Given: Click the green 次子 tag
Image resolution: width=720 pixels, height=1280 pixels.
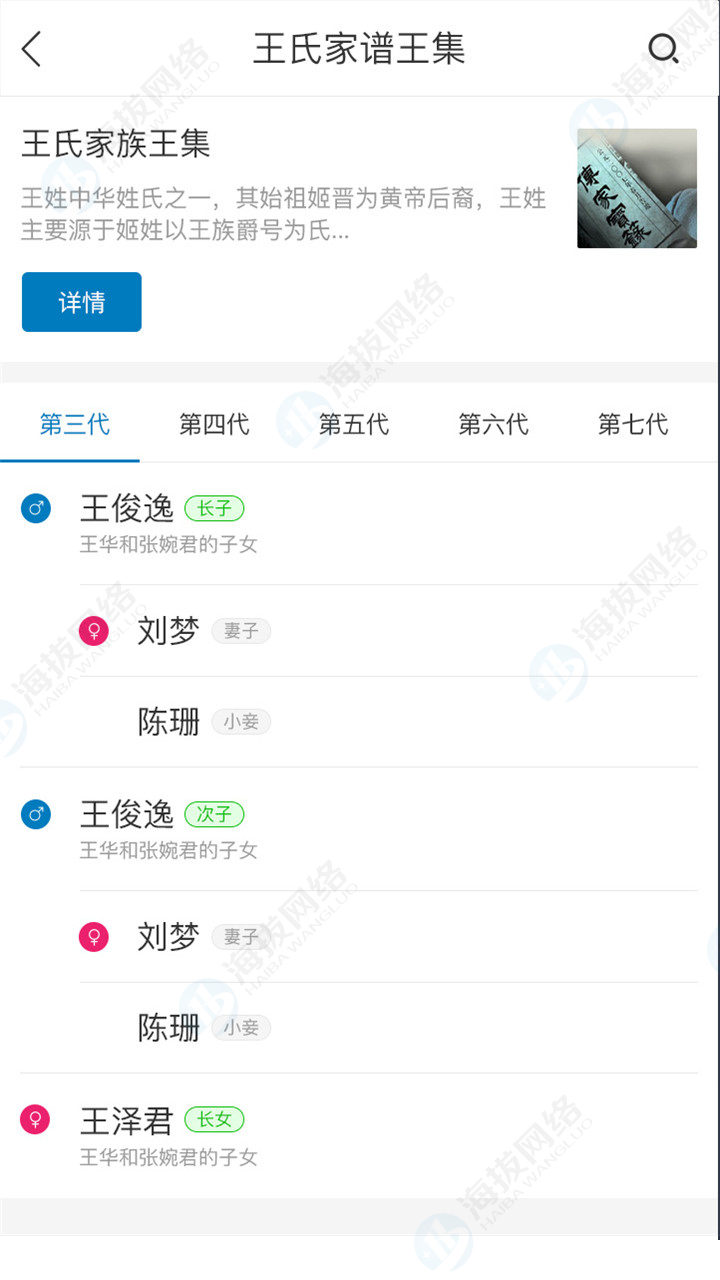Looking at the screenshot, I should pyautogui.click(x=214, y=815).
